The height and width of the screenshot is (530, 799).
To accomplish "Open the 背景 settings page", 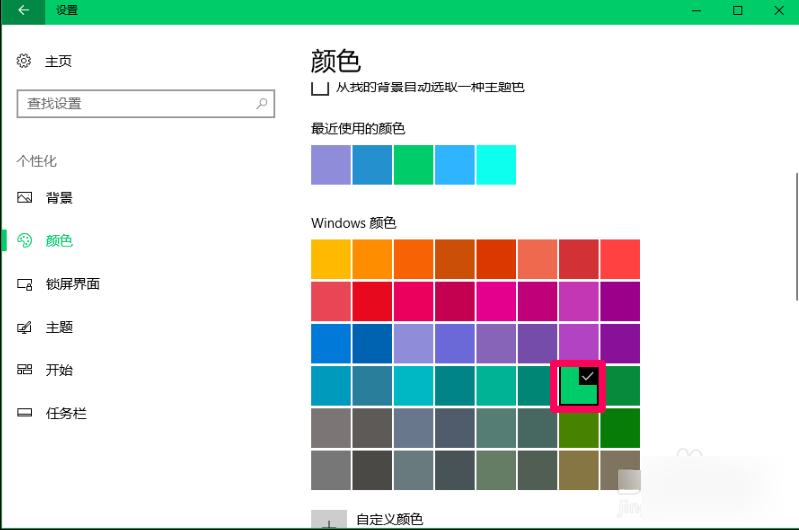I will [59, 198].
